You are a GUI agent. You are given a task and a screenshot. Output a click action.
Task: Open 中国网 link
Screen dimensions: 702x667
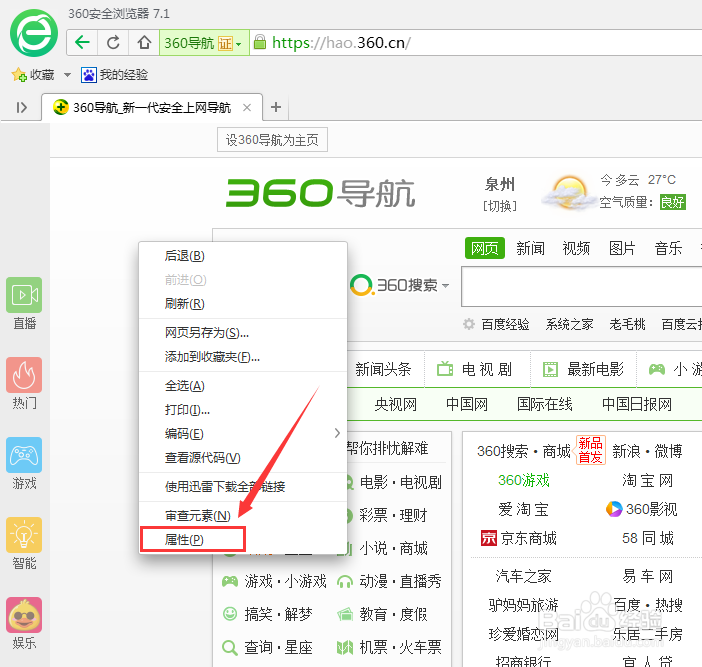pos(467,404)
